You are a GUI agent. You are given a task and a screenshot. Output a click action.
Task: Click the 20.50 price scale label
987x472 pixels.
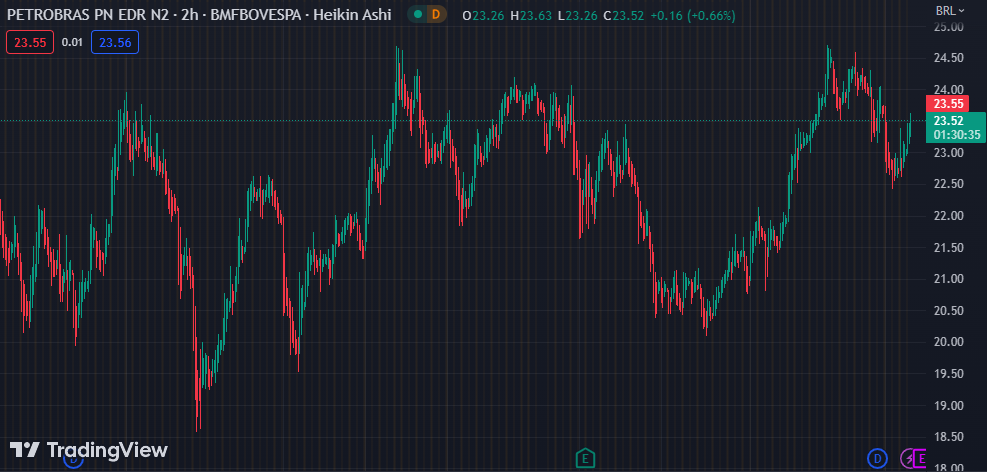pyautogui.click(x=949, y=311)
